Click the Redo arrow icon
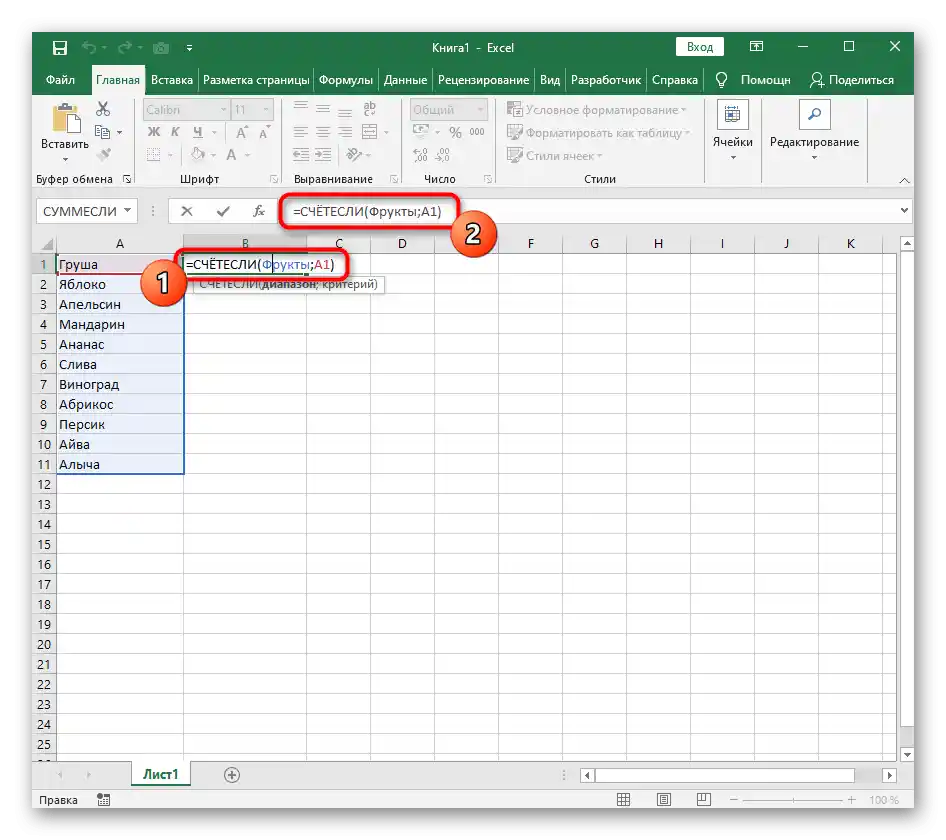Screen dimensions: 946x840 click(x=125, y=47)
